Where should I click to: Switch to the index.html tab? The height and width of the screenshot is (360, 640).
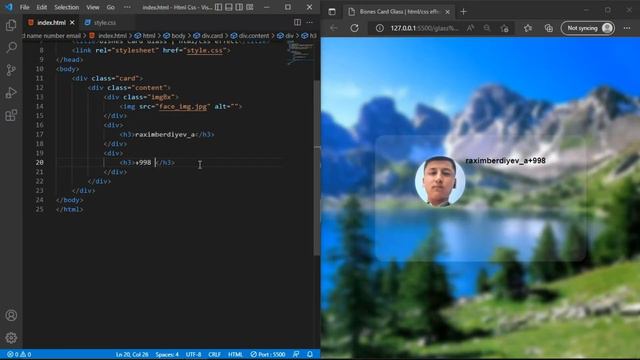point(51,23)
